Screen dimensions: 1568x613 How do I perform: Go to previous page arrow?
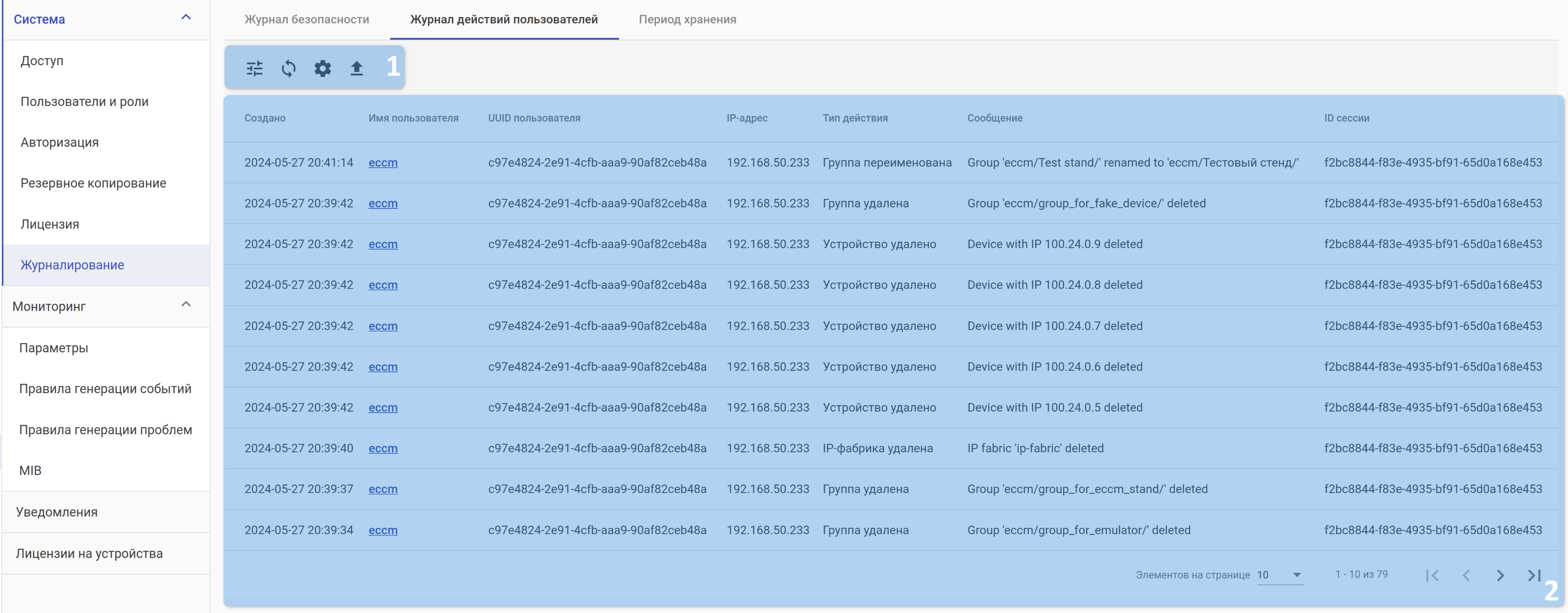coord(1466,575)
